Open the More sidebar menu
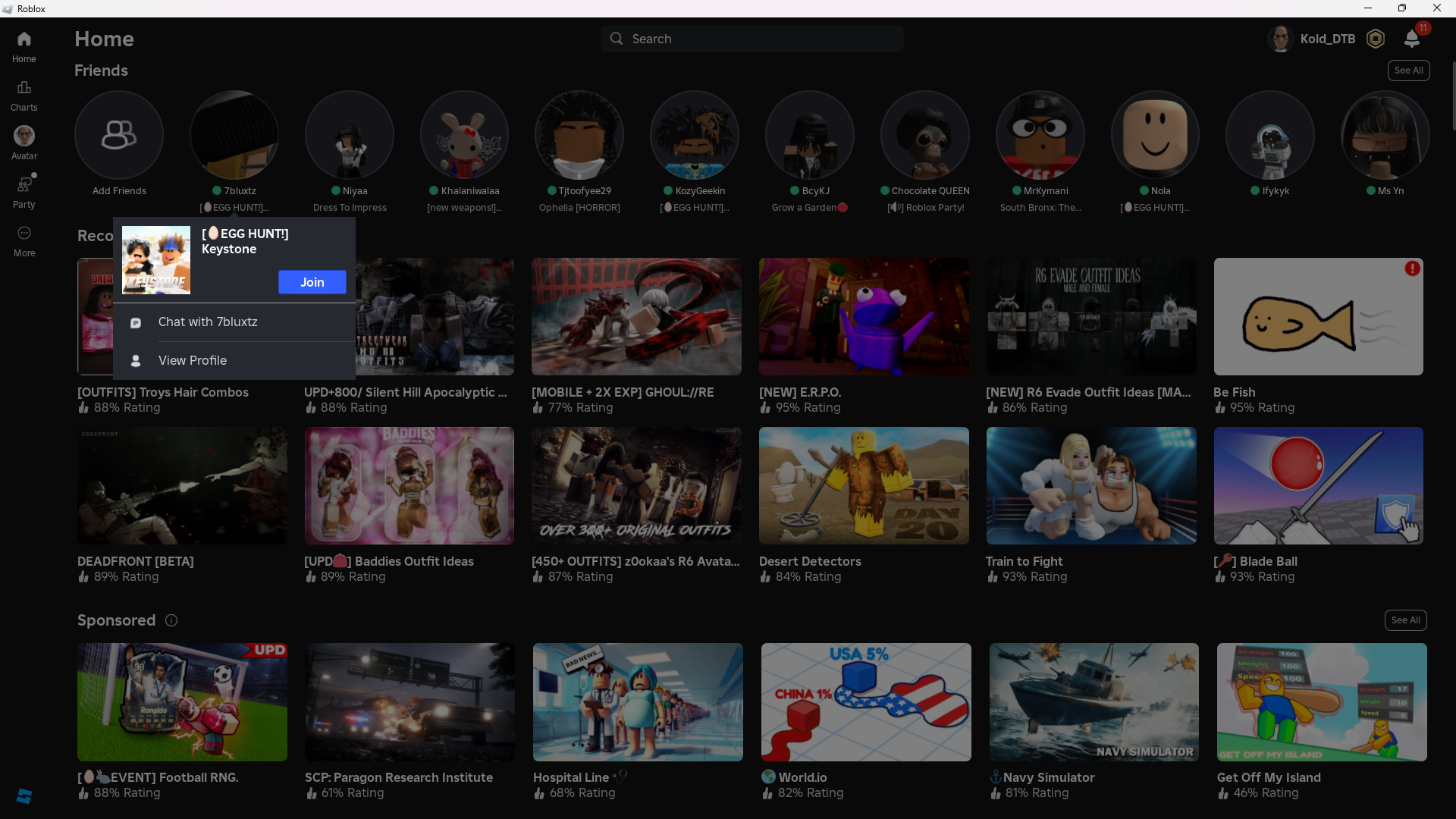Viewport: 1456px width, 819px height. coord(24,233)
